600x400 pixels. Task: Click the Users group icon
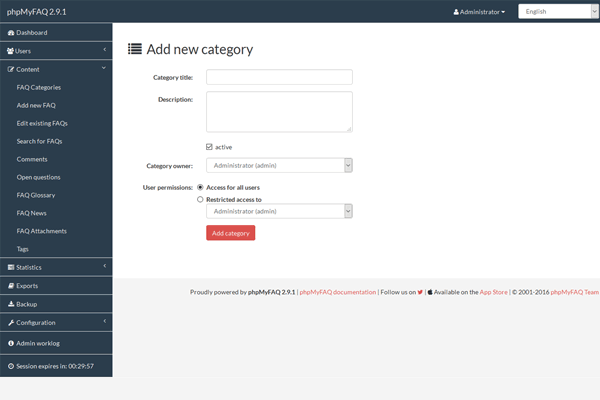coord(10,51)
